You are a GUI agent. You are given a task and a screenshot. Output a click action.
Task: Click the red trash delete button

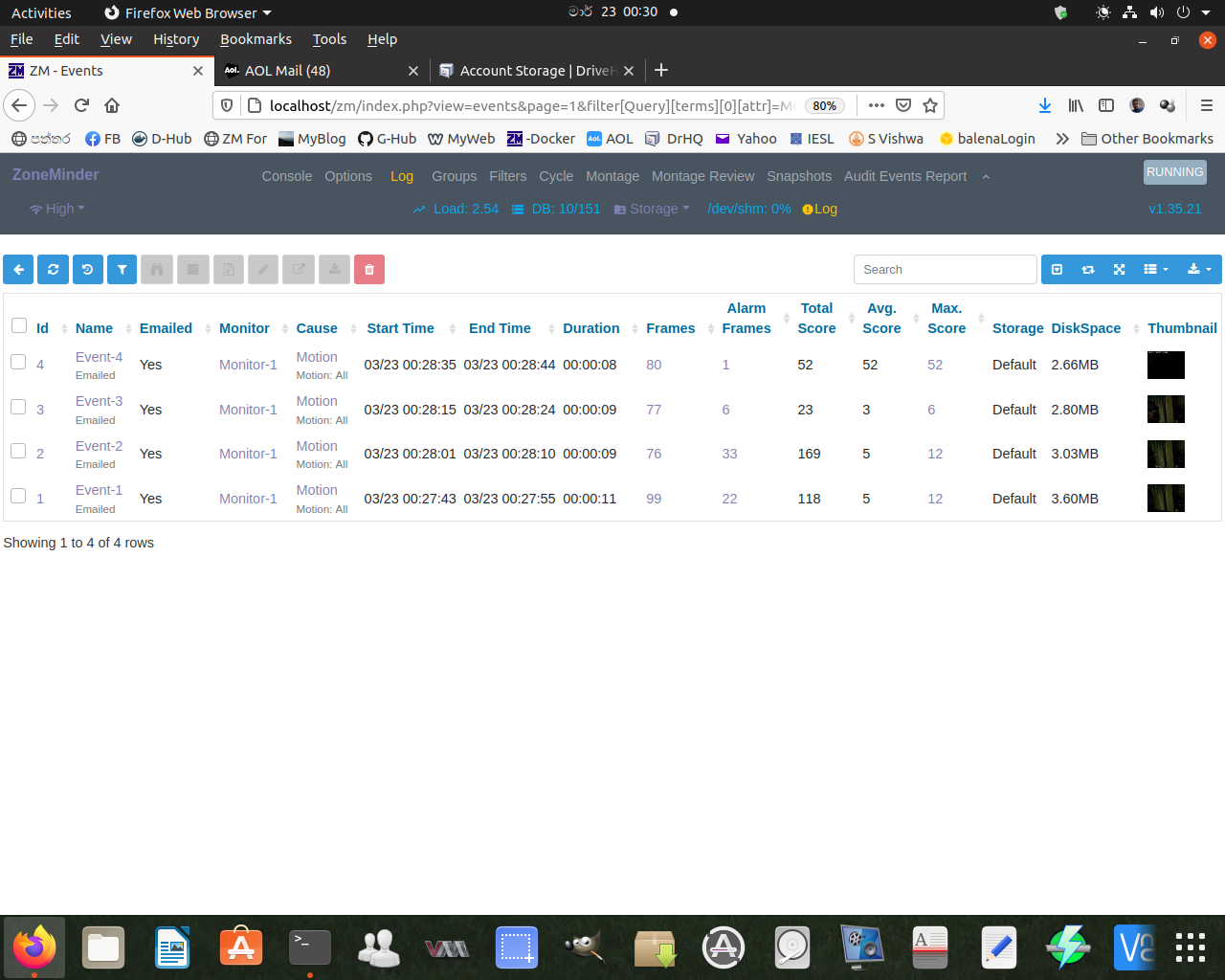click(369, 270)
